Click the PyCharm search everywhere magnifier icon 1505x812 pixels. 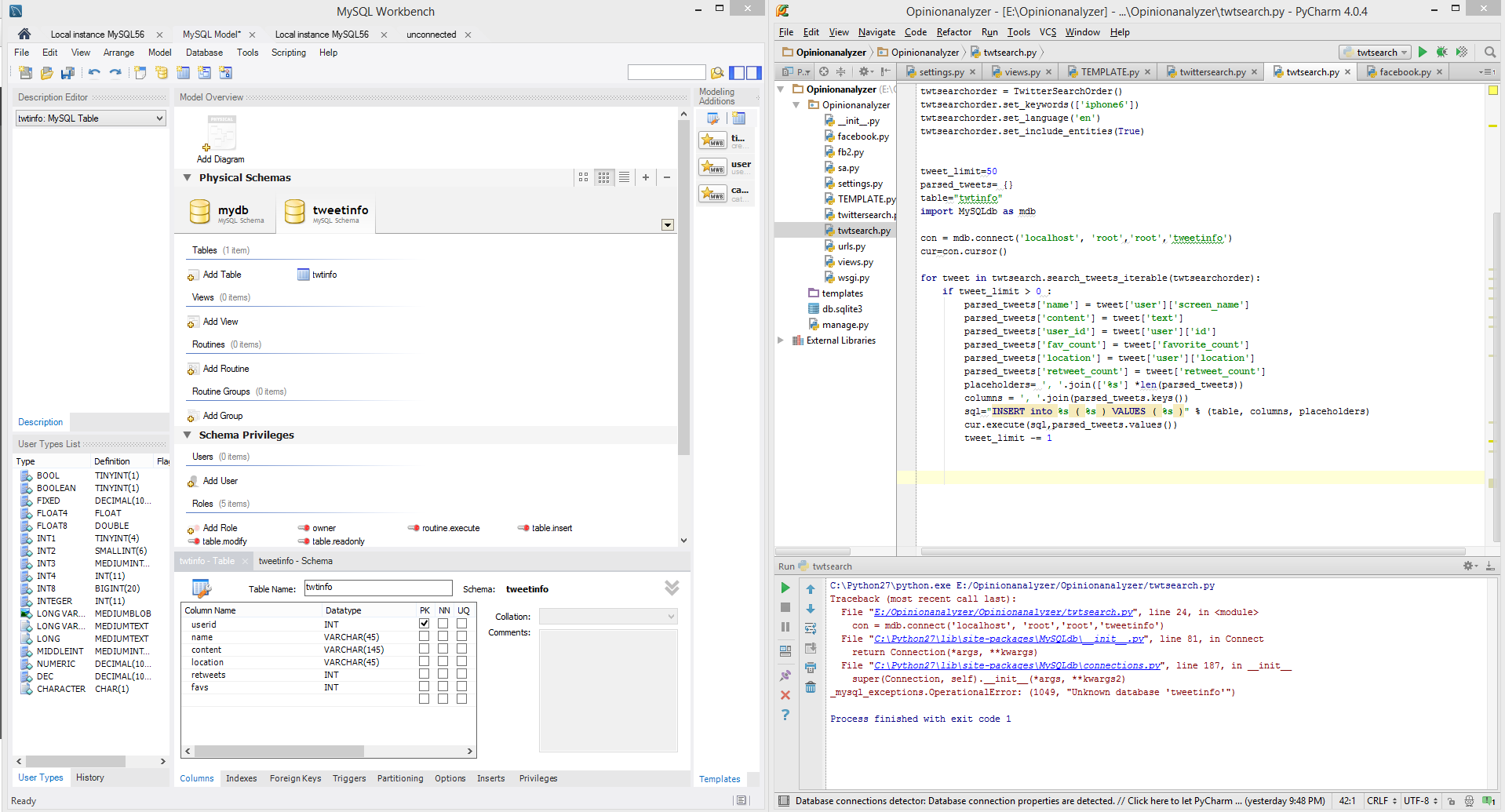point(1489,52)
